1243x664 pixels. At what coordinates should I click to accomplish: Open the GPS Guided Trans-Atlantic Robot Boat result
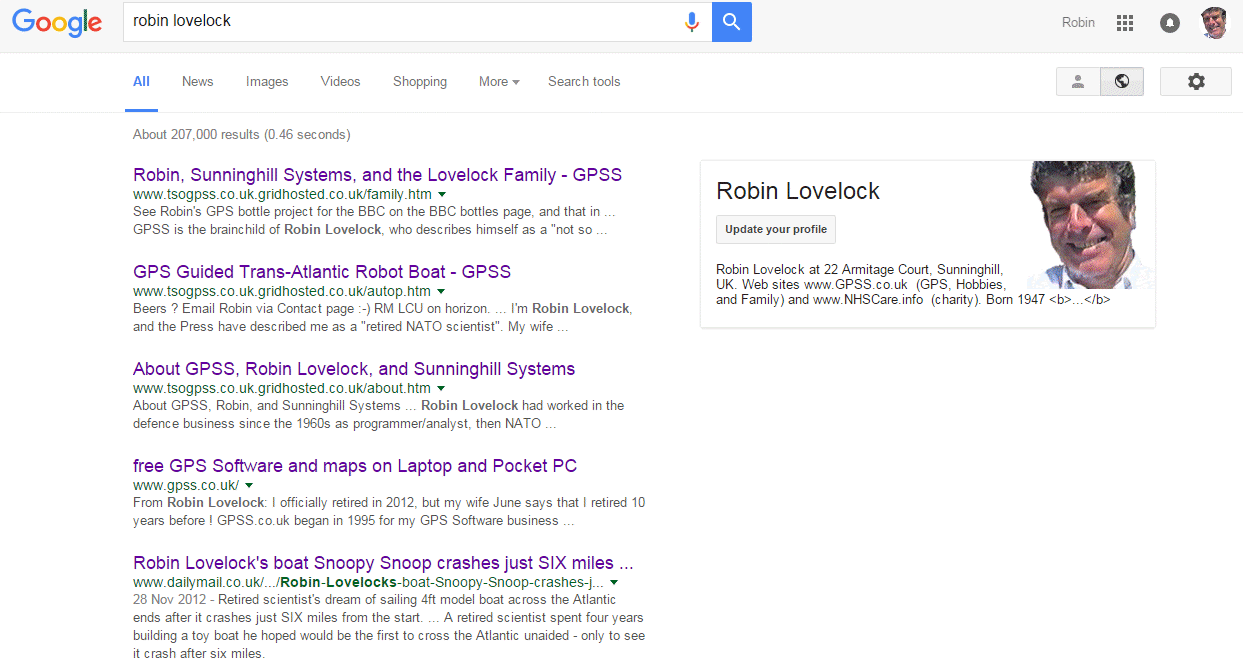(x=321, y=271)
